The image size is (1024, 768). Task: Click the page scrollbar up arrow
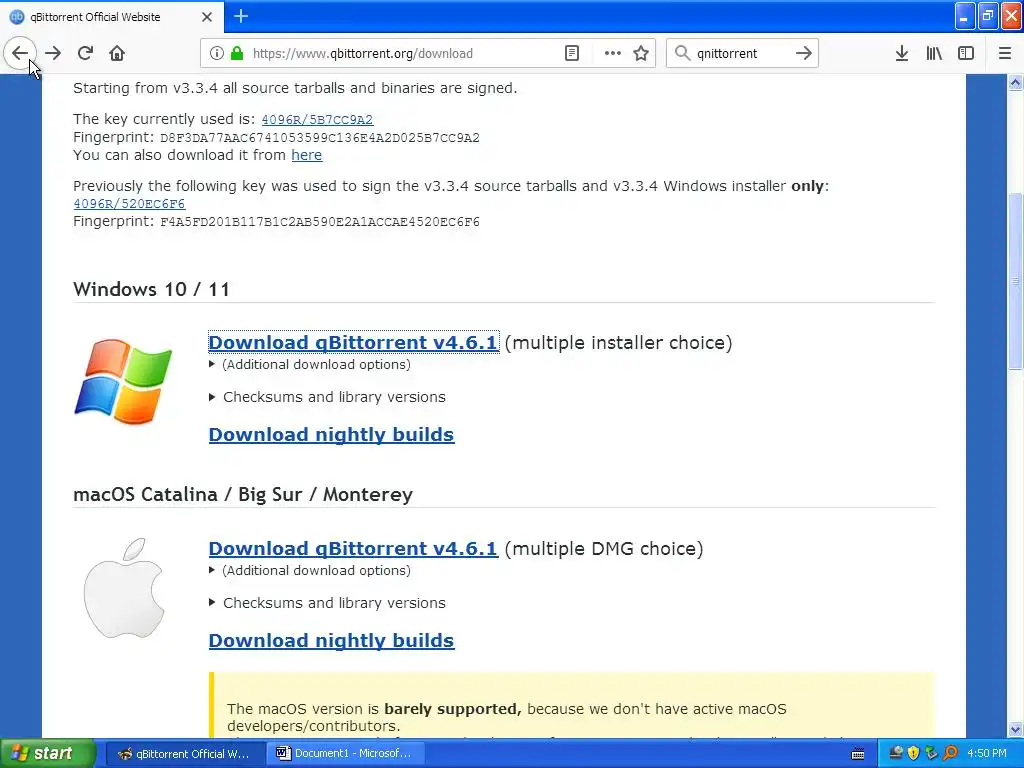click(x=1016, y=82)
